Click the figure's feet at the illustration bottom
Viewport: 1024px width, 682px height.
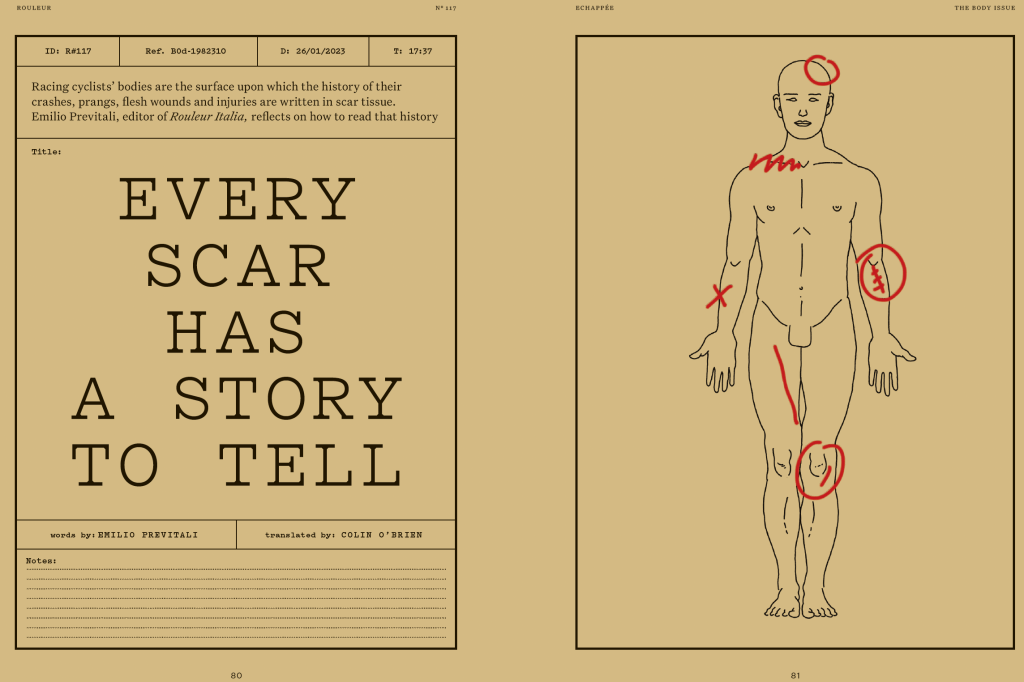(800, 604)
